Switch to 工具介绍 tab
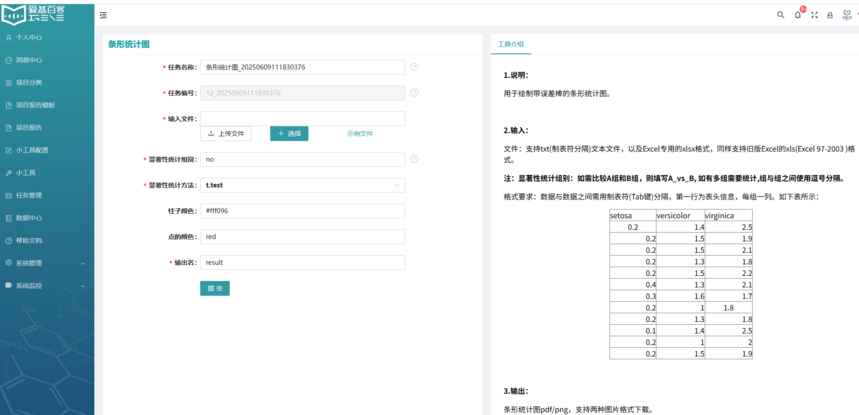This screenshot has width=859, height=415. 511,45
